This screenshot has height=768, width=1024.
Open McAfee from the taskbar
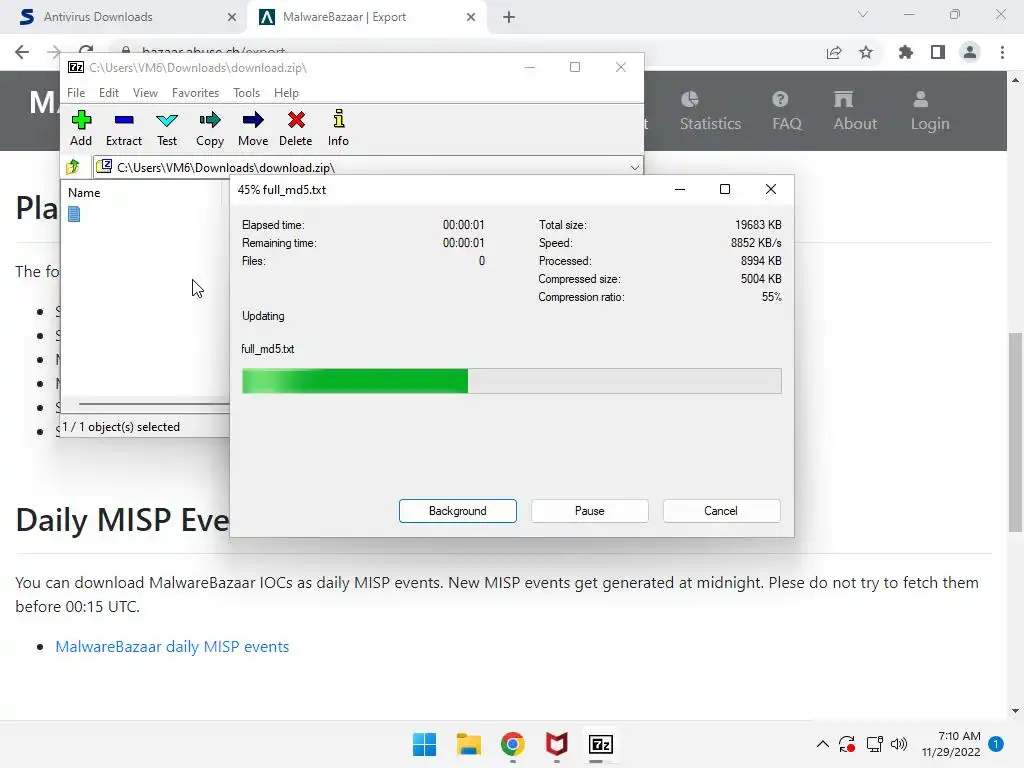[x=556, y=744]
